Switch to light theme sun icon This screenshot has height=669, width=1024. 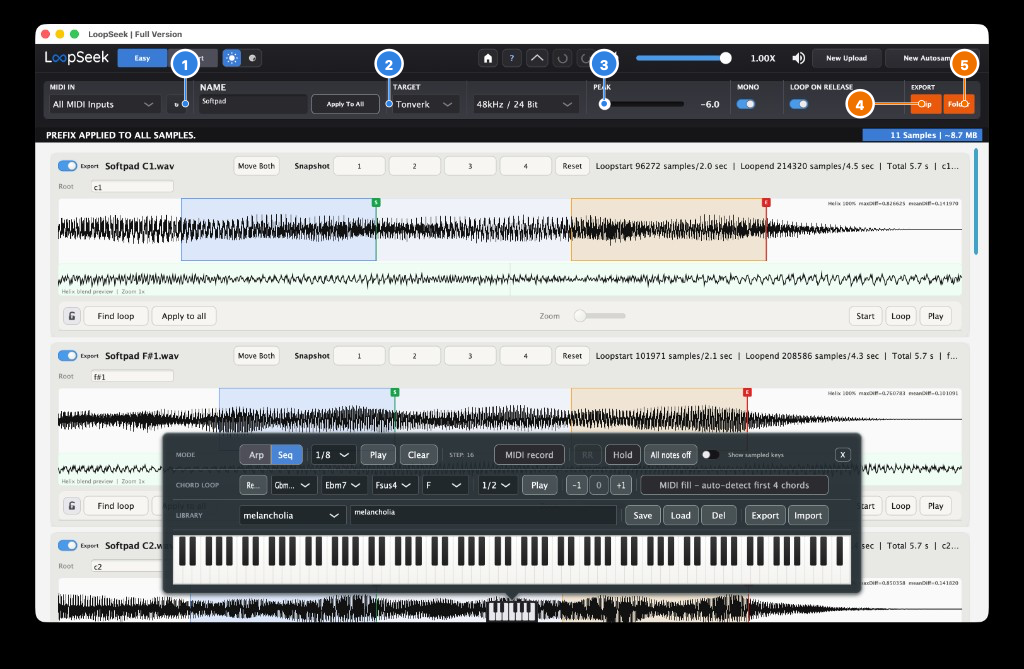[232, 58]
